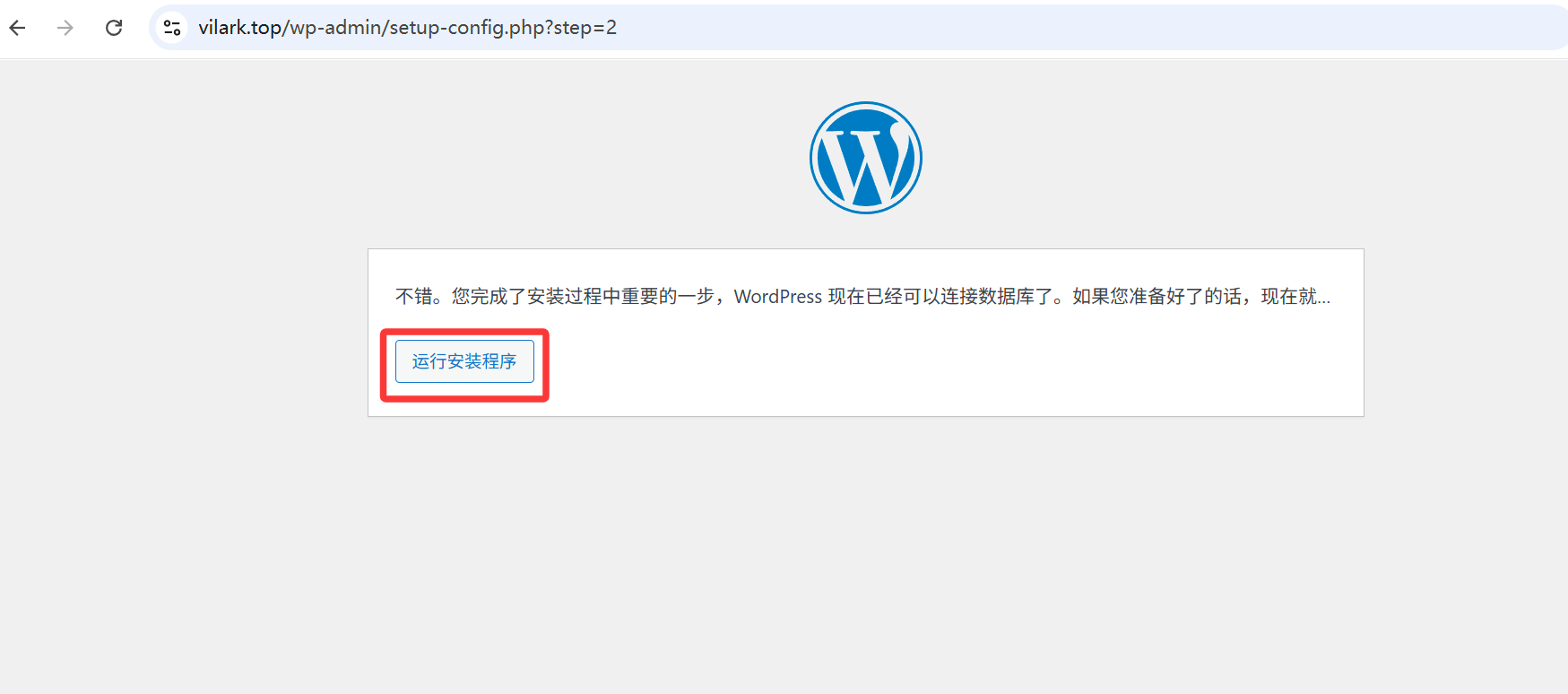The height and width of the screenshot is (694, 1568).
Task: Click 不错 at the start of the message
Action: pyautogui.click(x=413, y=297)
